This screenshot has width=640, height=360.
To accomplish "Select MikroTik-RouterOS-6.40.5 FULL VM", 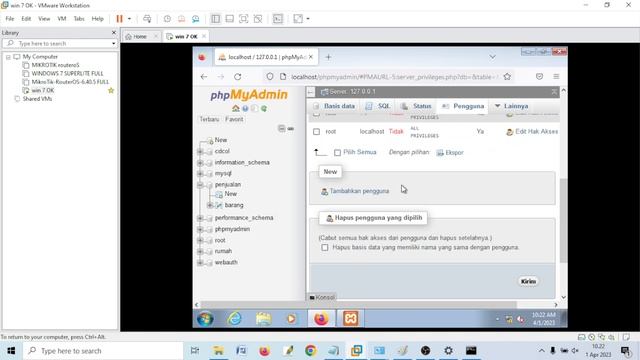I will 70,82.
